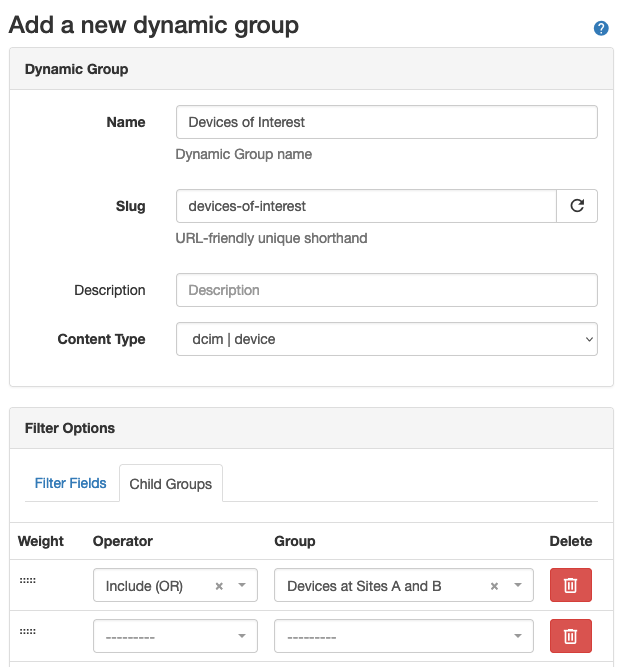Open the Include (OR) operator dropdown

(x=160, y=586)
